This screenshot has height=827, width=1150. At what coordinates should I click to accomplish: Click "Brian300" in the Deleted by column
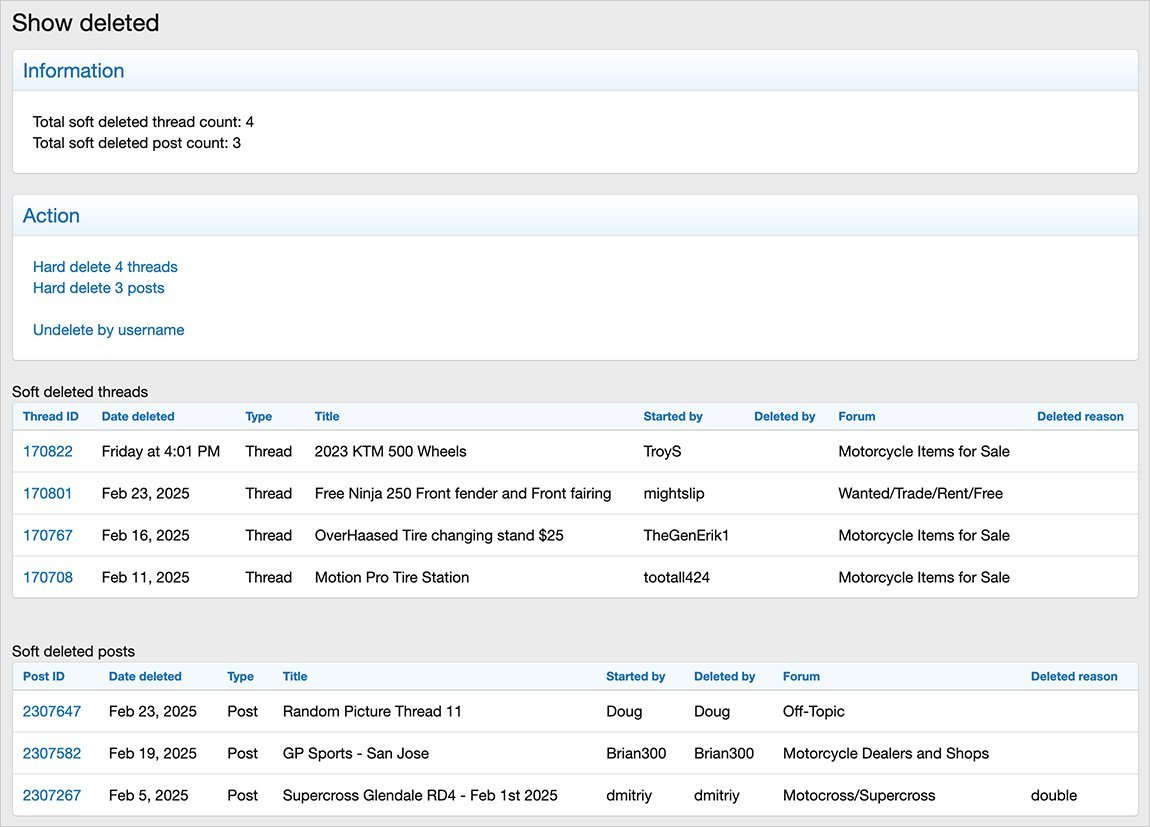[724, 754]
